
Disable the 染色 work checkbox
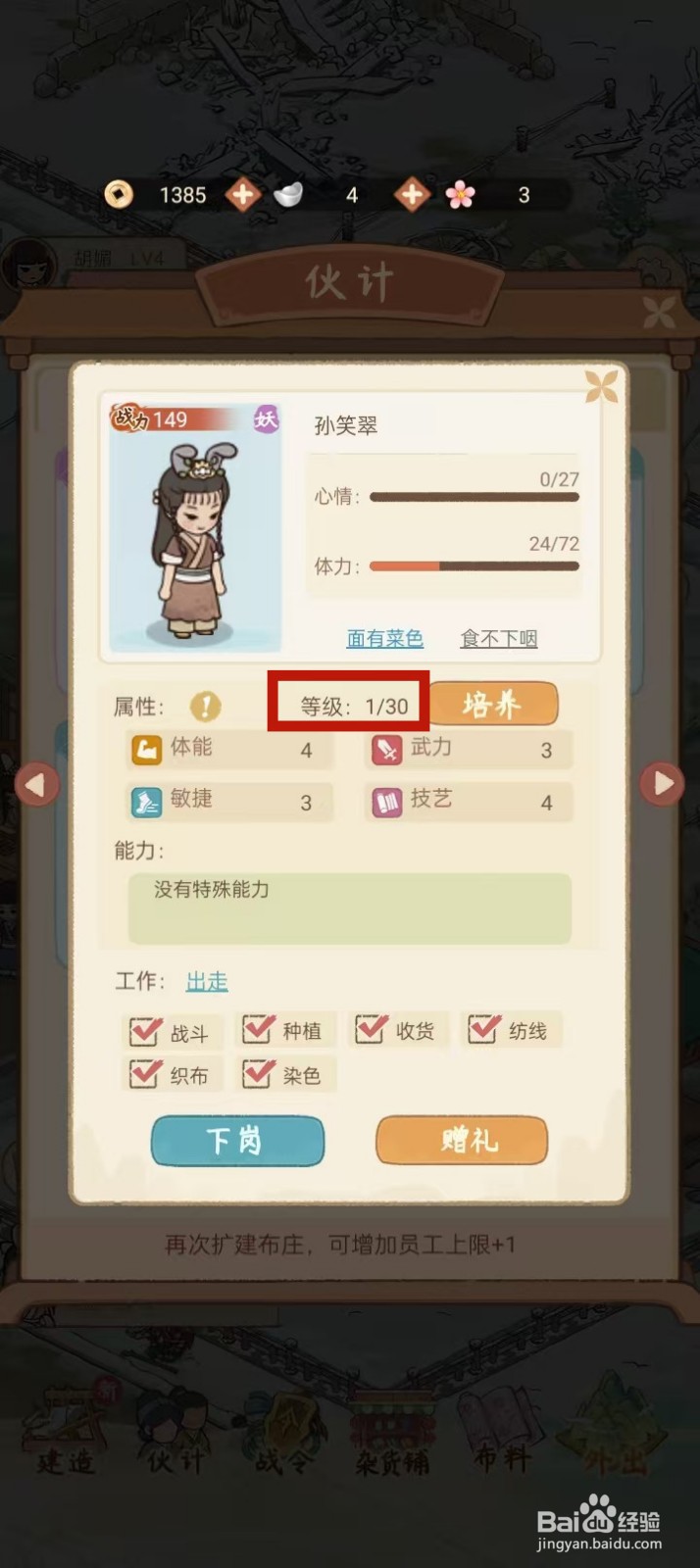258,1073
